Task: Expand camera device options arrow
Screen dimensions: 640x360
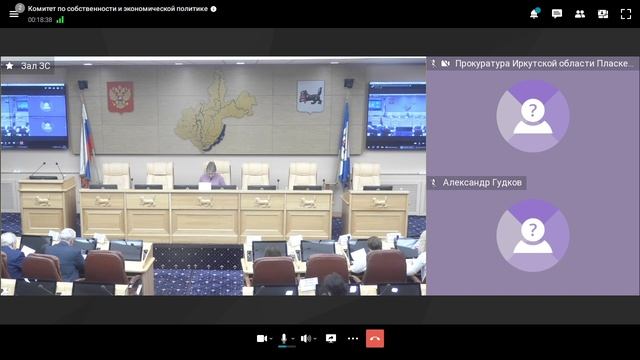Action: click(x=271, y=339)
